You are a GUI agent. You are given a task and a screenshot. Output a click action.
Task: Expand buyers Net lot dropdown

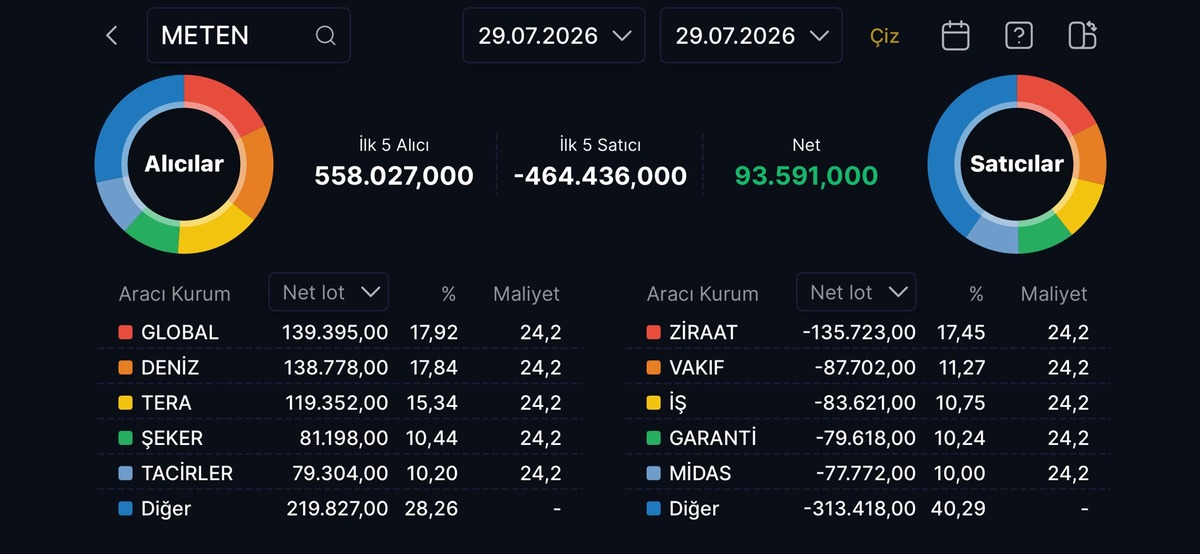tap(329, 292)
